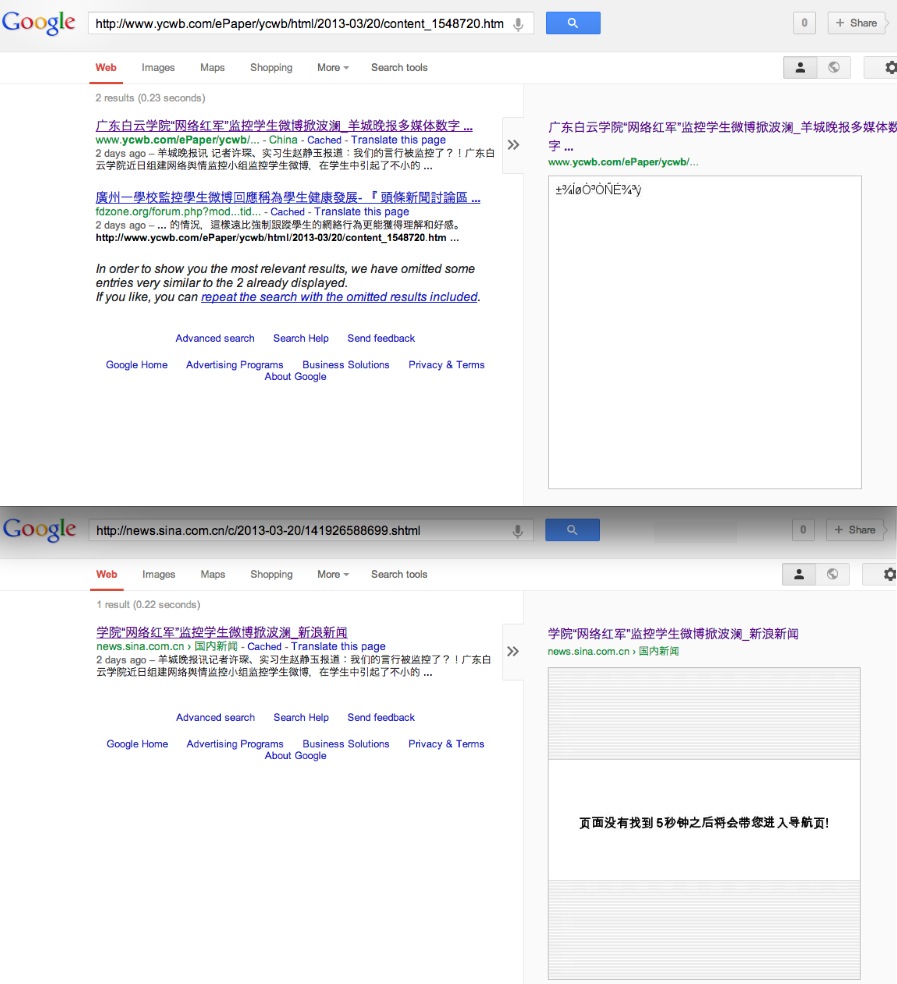This screenshot has height=984, width=897.
Task: Translate this page for ycwb.com result
Action: click(398, 140)
